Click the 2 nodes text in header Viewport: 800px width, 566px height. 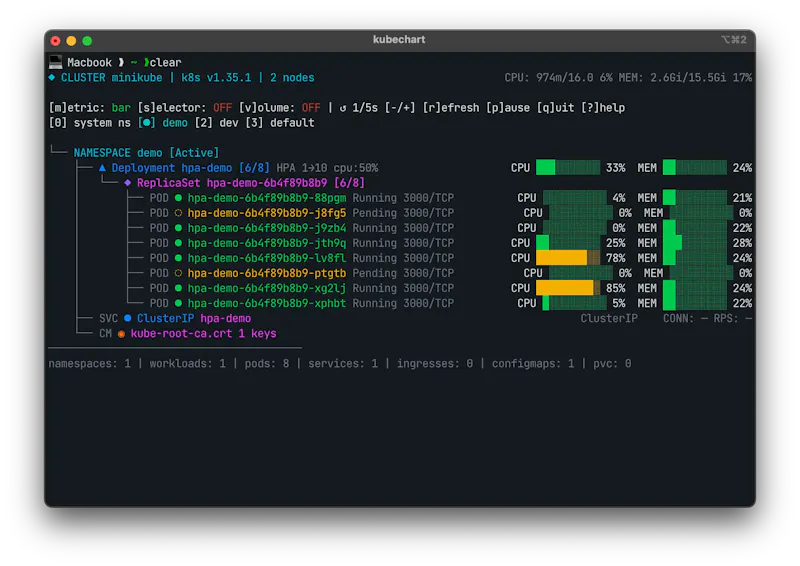point(292,78)
